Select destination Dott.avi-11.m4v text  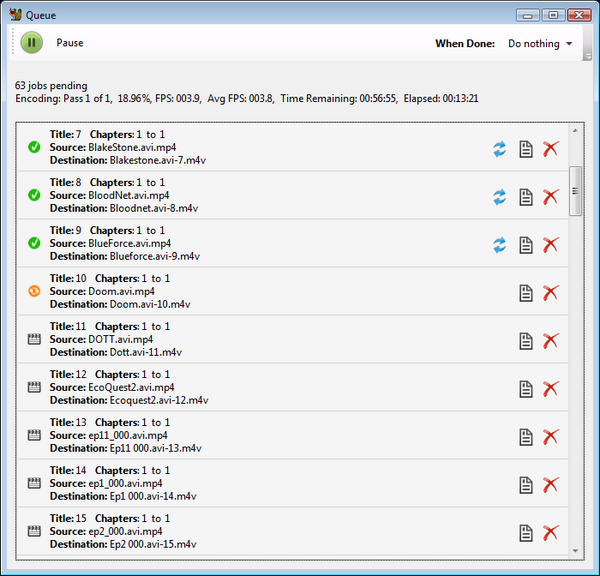pos(145,352)
